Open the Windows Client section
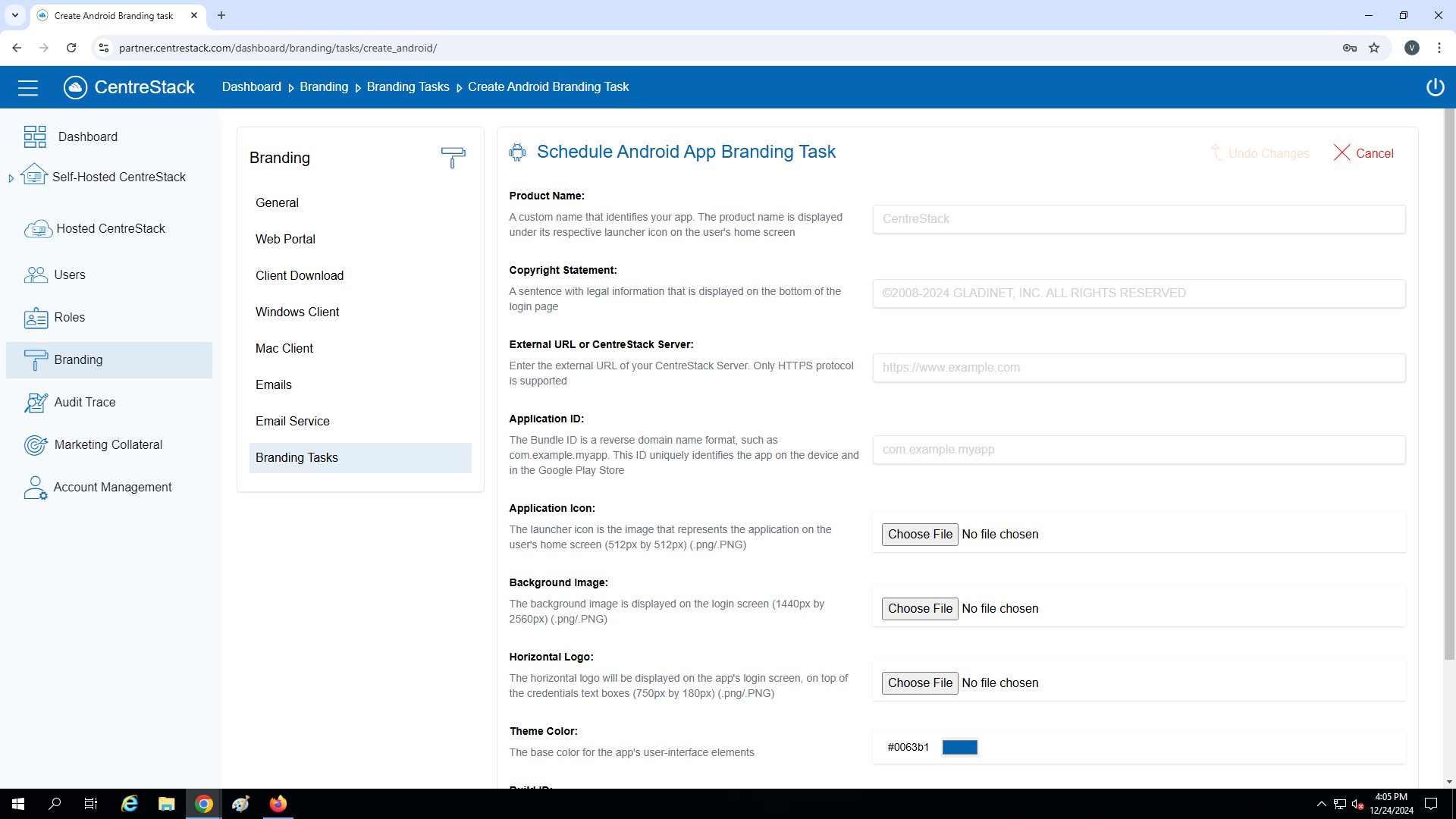The height and width of the screenshot is (819, 1456). (360, 312)
